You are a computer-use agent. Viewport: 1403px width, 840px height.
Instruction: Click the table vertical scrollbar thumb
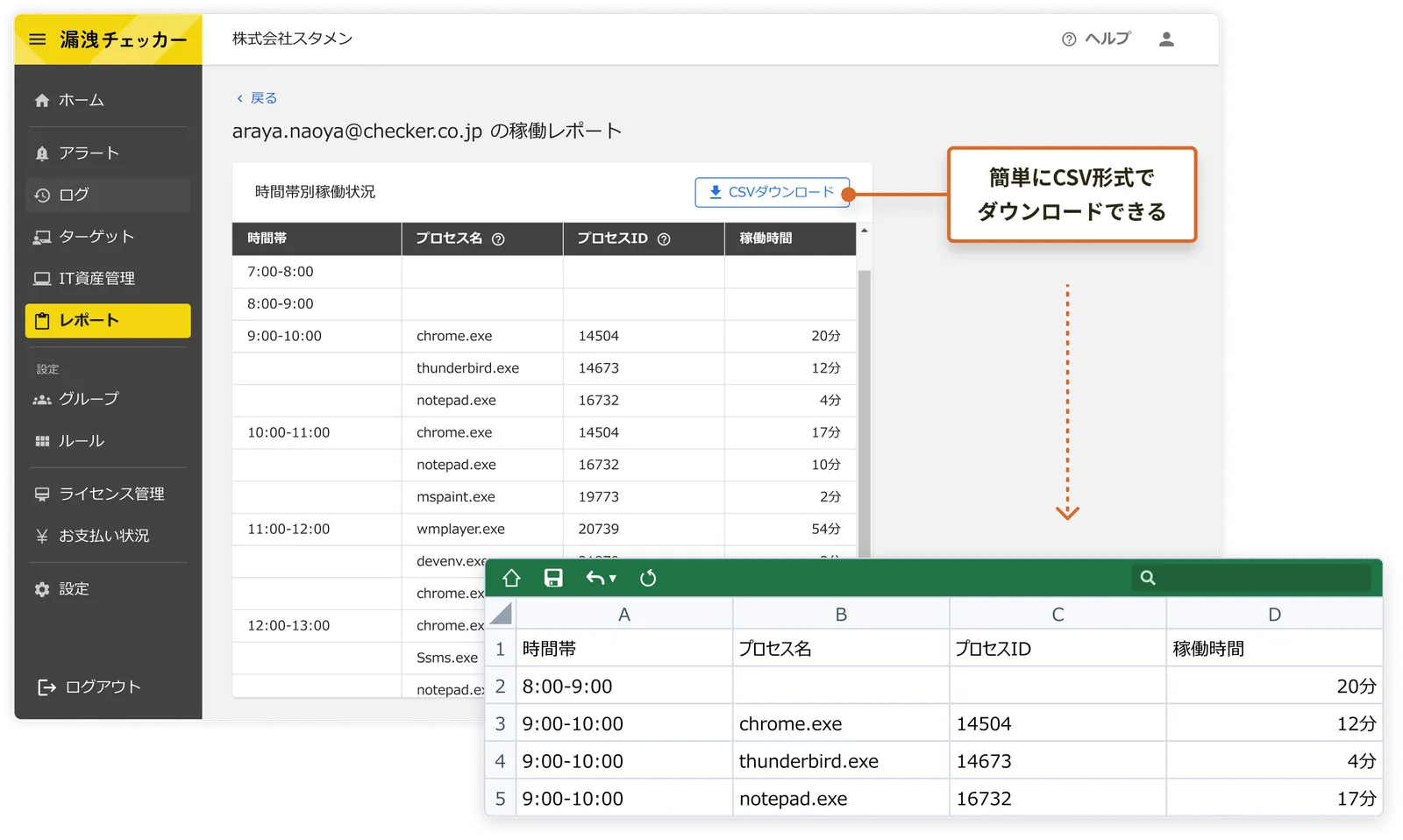pyautogui.click(x=864, y=412)
